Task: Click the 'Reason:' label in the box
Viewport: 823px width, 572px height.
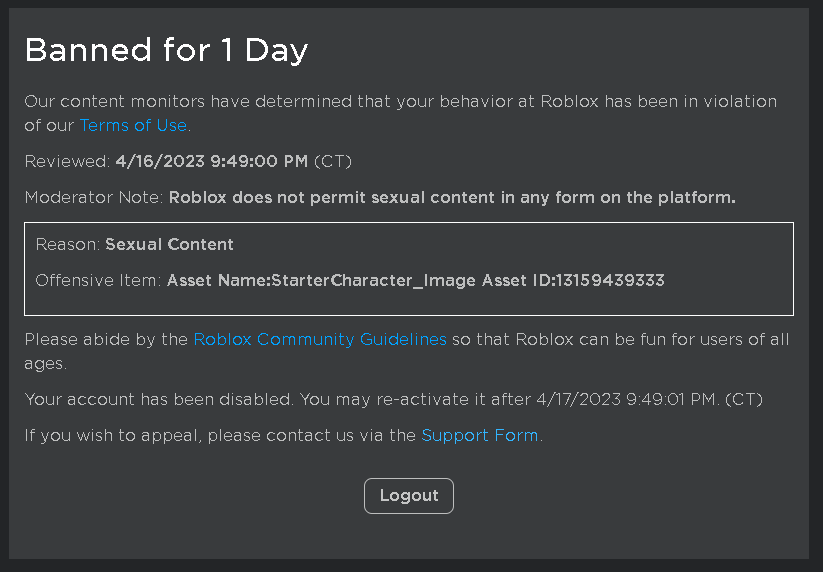Action: (68, 245)
